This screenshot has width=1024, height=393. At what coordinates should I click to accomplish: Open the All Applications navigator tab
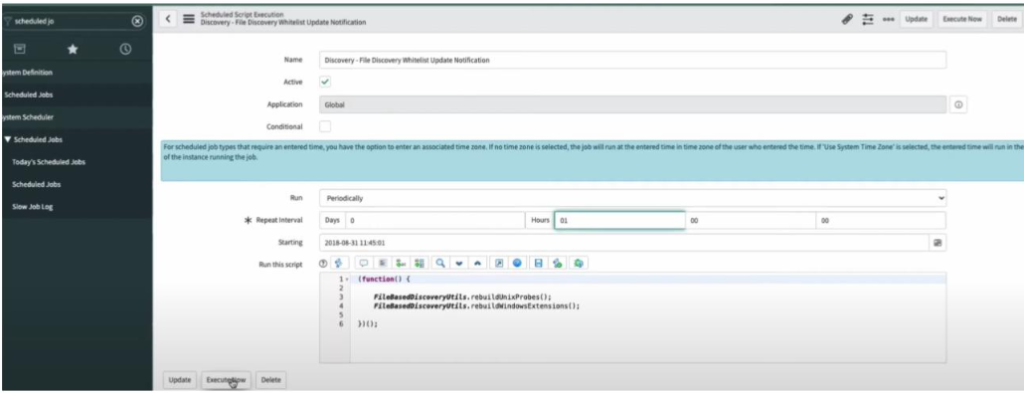20,49
